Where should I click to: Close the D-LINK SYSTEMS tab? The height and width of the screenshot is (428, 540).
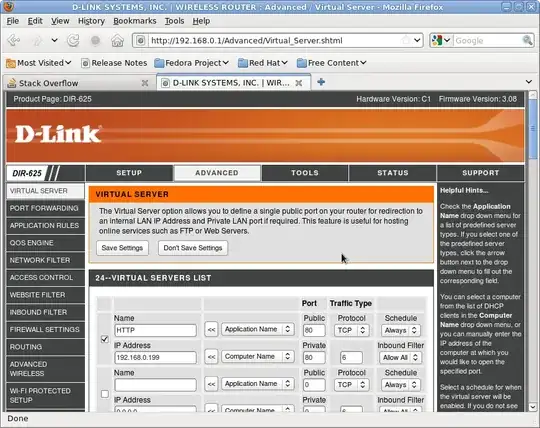(299, 83)
